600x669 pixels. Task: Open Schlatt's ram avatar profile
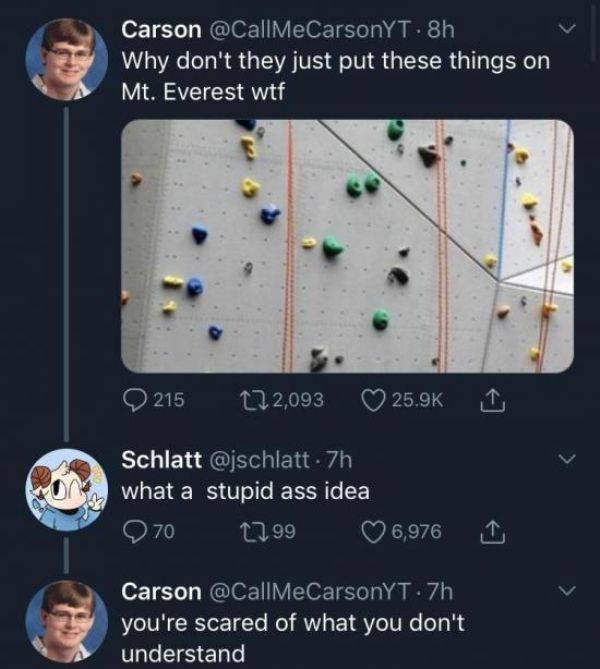tap(67, 487)
